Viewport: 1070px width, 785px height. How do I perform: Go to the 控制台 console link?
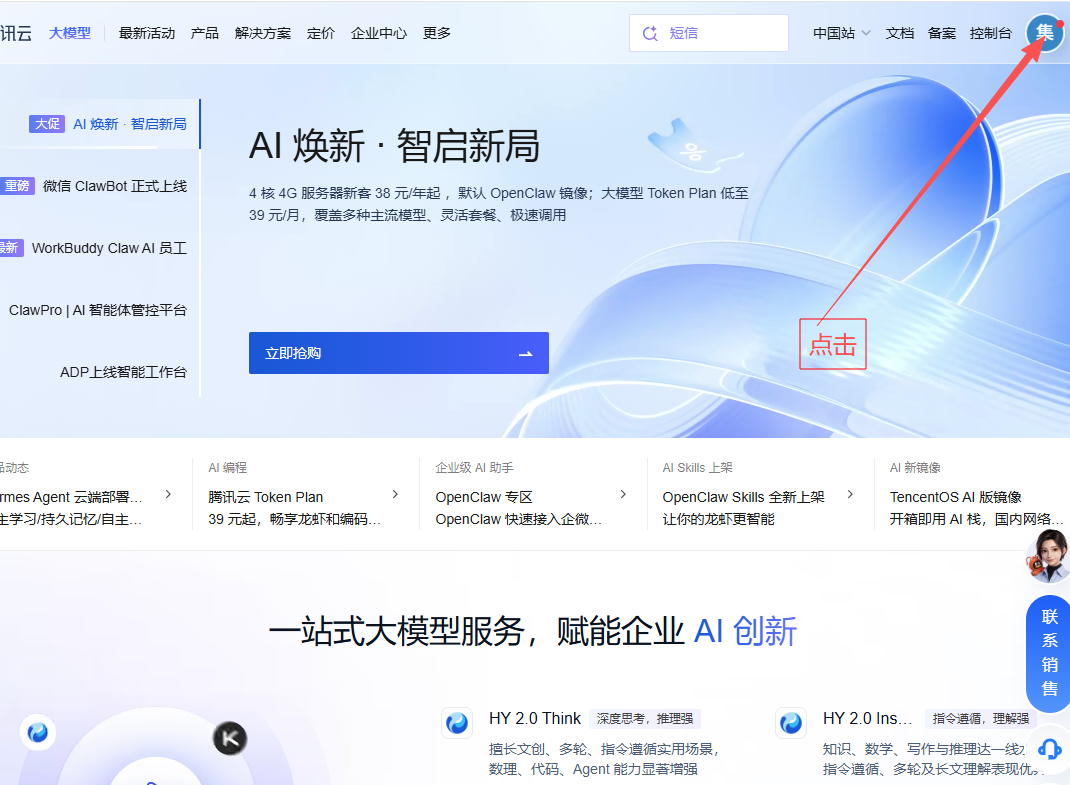click(990, 33)
